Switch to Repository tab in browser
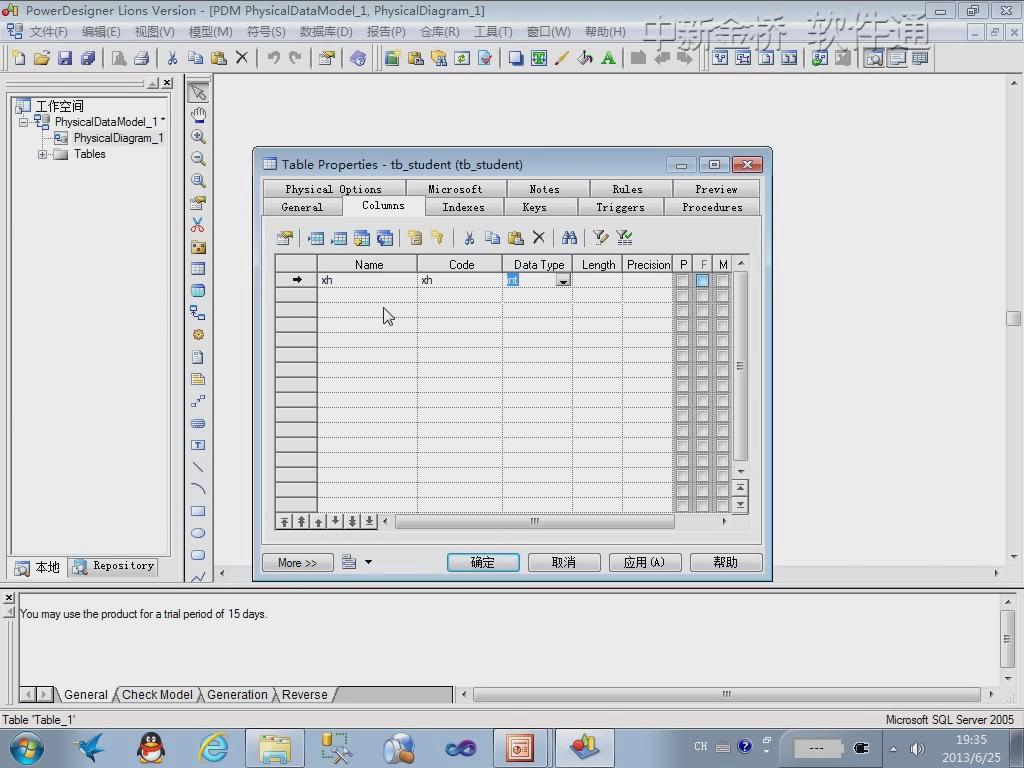This screenshot has width=1024, height=768. [x=115, y=566]
